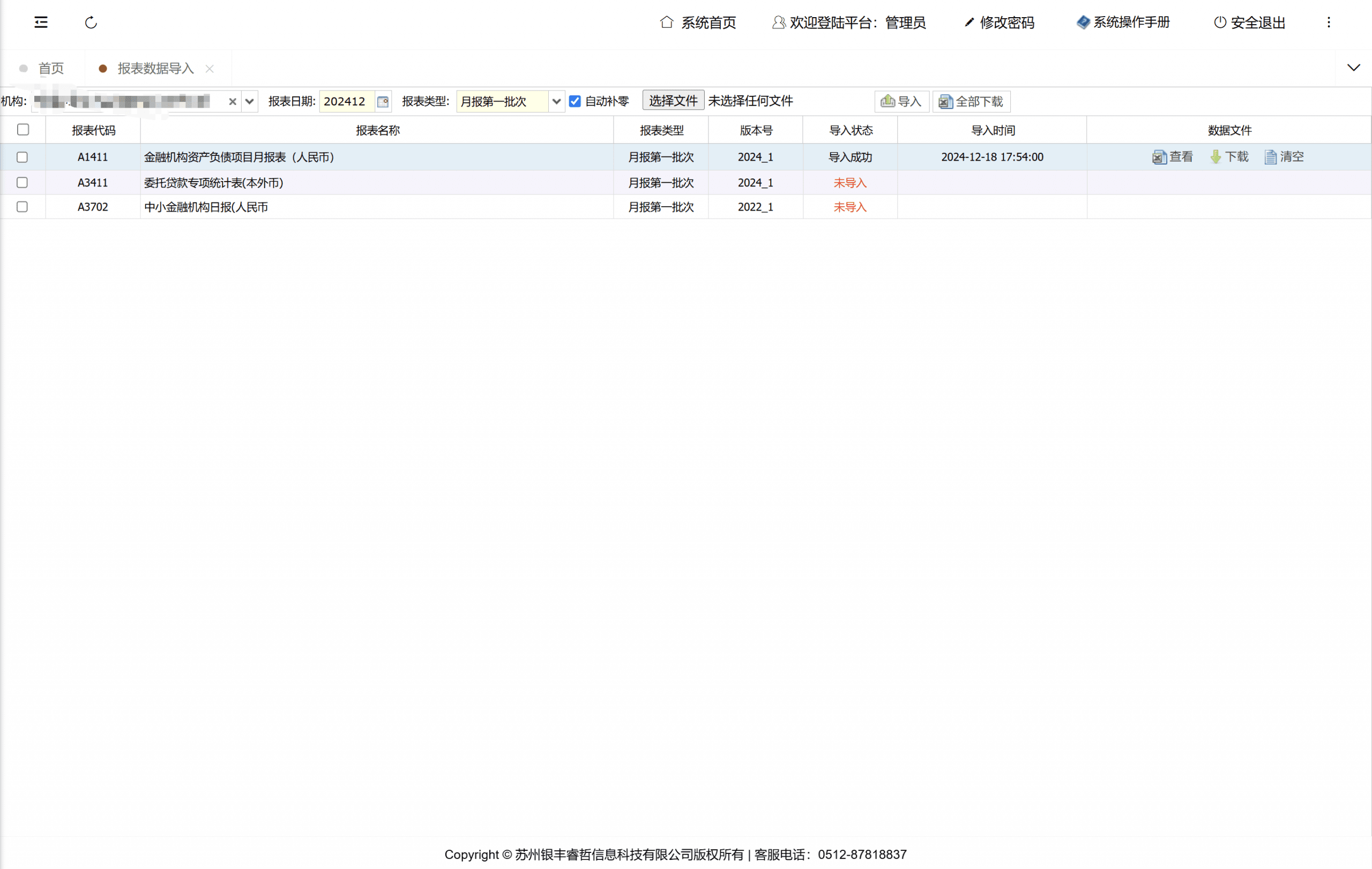
Task: Click the 全部下载 button
Action: coord(971,101)
